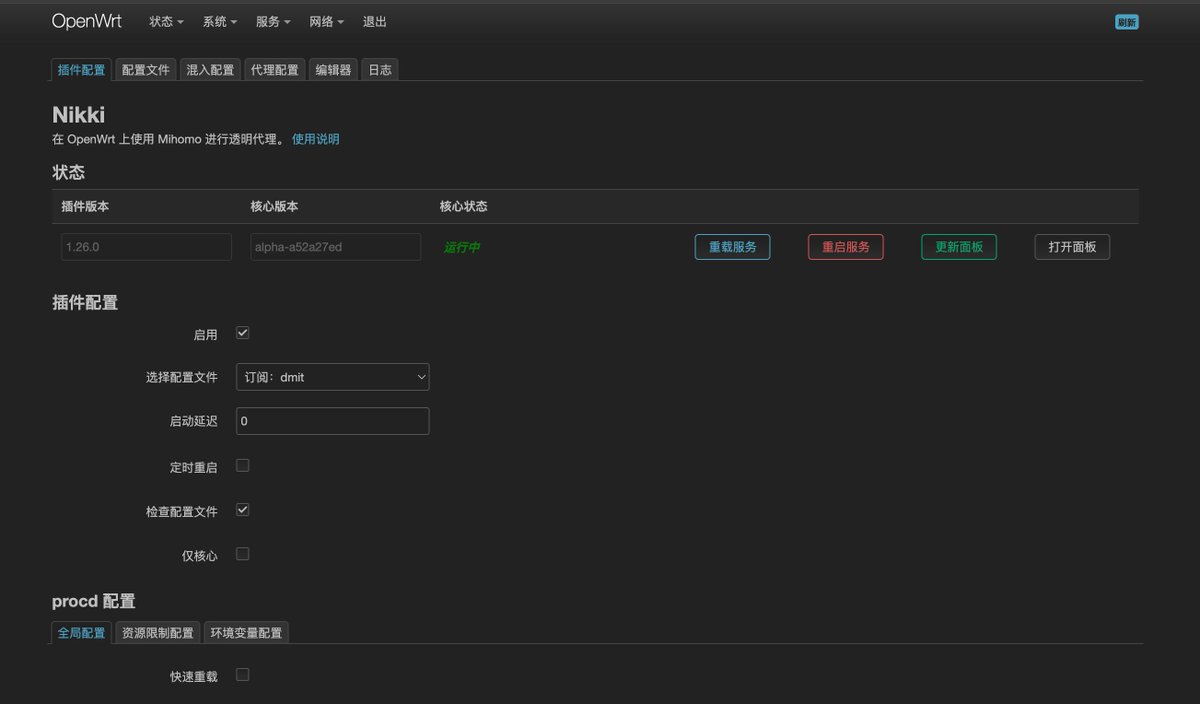Screen dimensions: 1200x704
Task: Open the 使用说明 link
Action: 316,139
